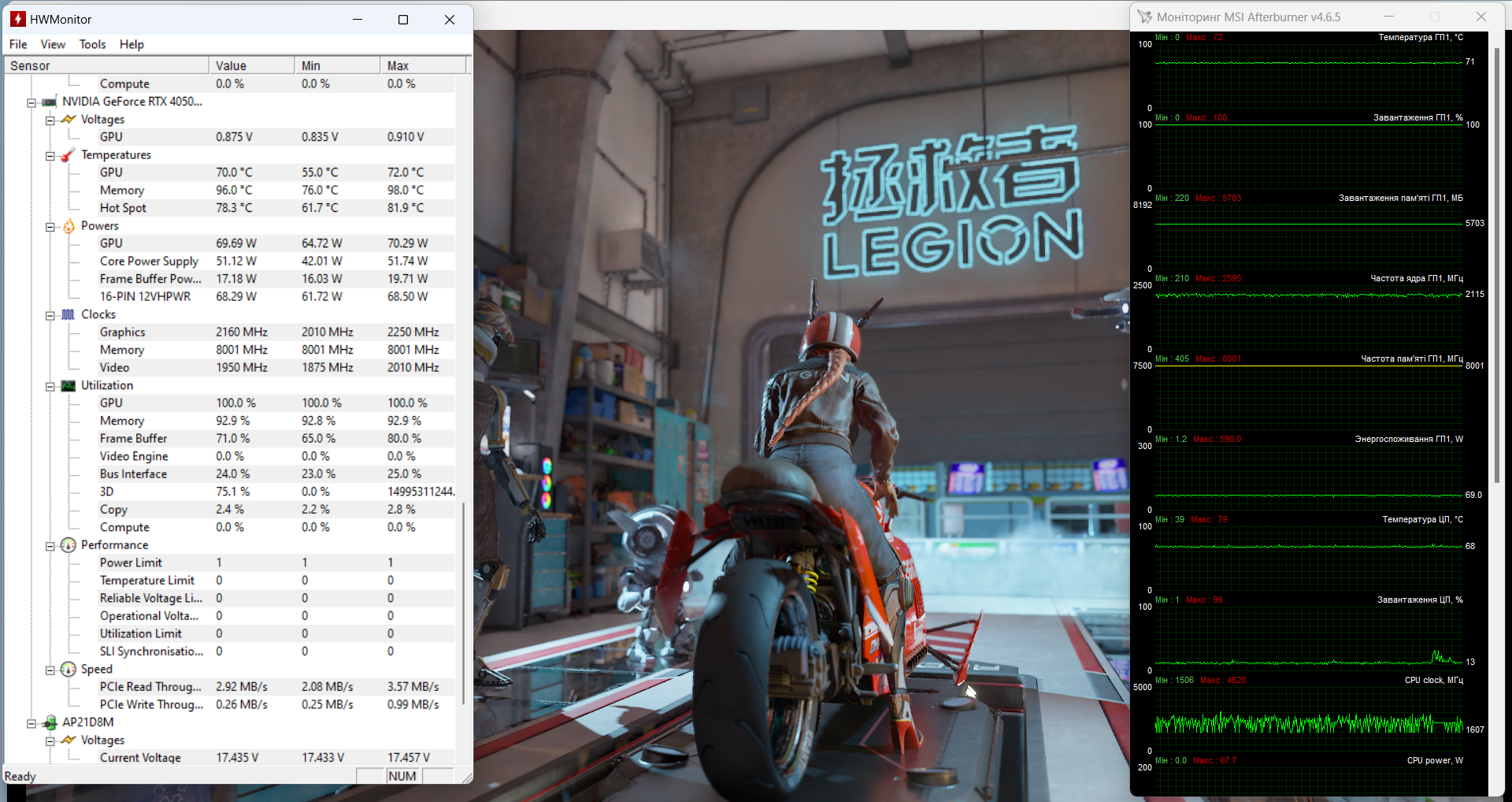
Task: Click the 2160 MHz graphics clock value
Action: [x=242, y=332]
